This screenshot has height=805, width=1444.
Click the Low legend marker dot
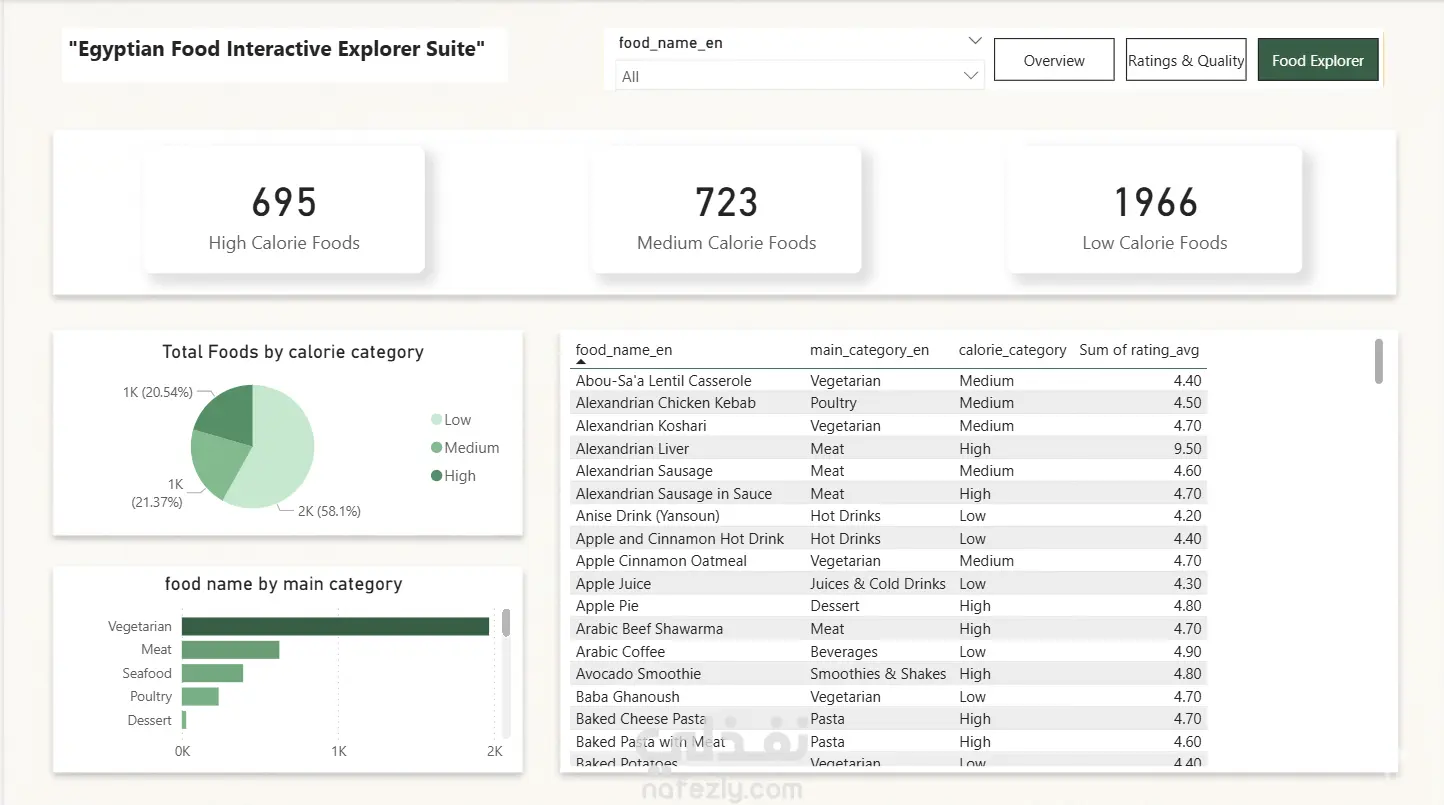pos(437,420)
